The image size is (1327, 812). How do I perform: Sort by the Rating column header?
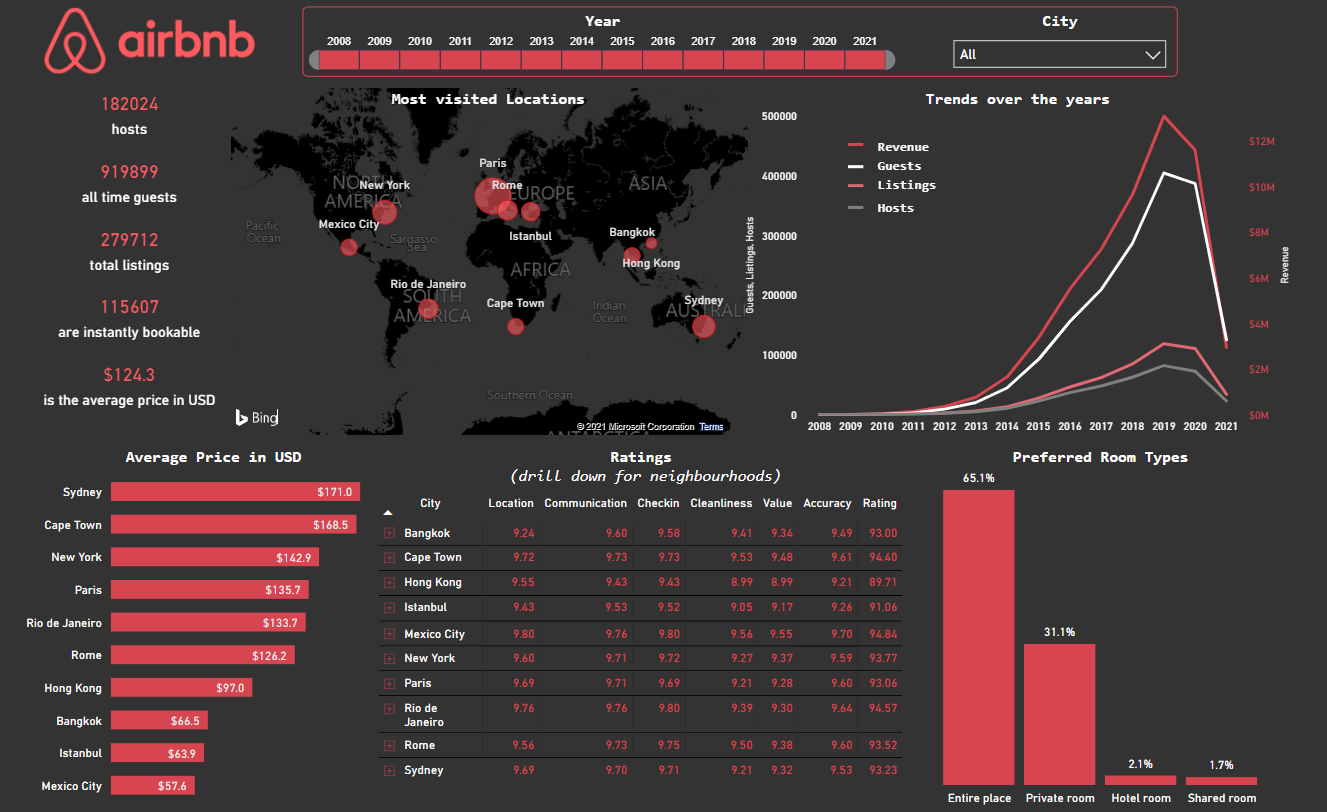click(880, 503)
